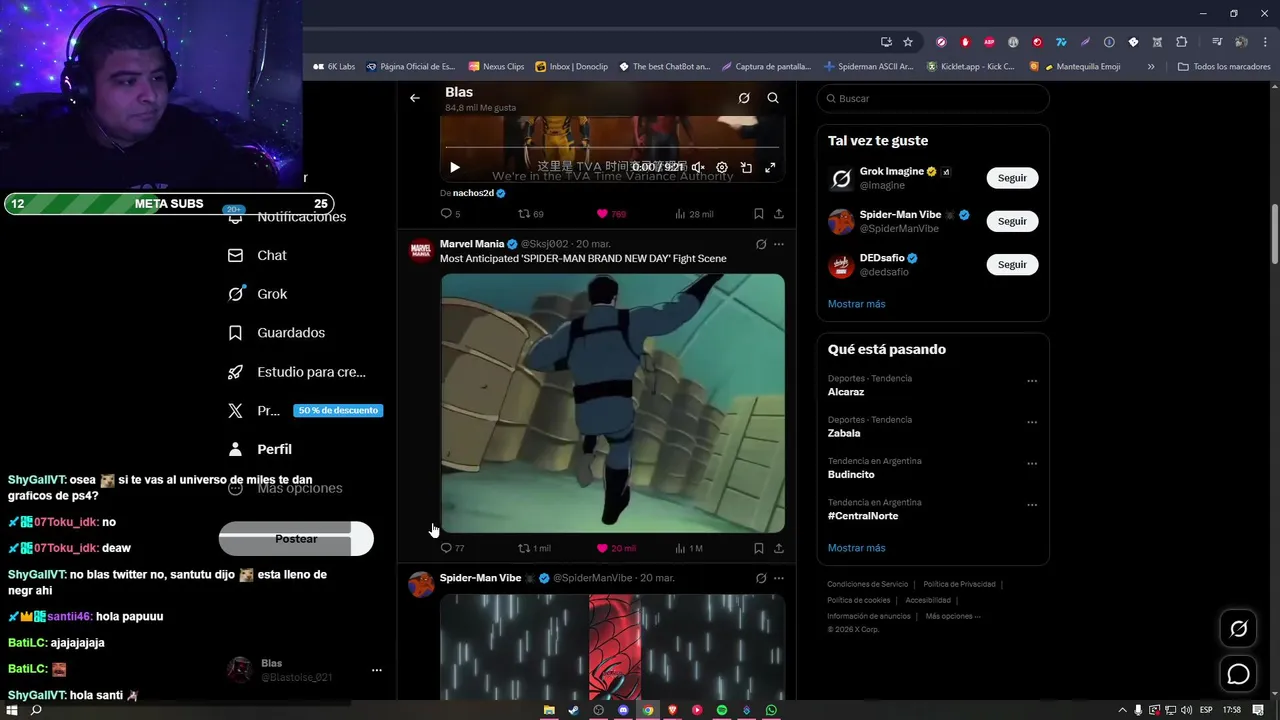
Task: Unlike the Marvel Mania post with 20 mil likes
Action: click(x=616, y=548)
